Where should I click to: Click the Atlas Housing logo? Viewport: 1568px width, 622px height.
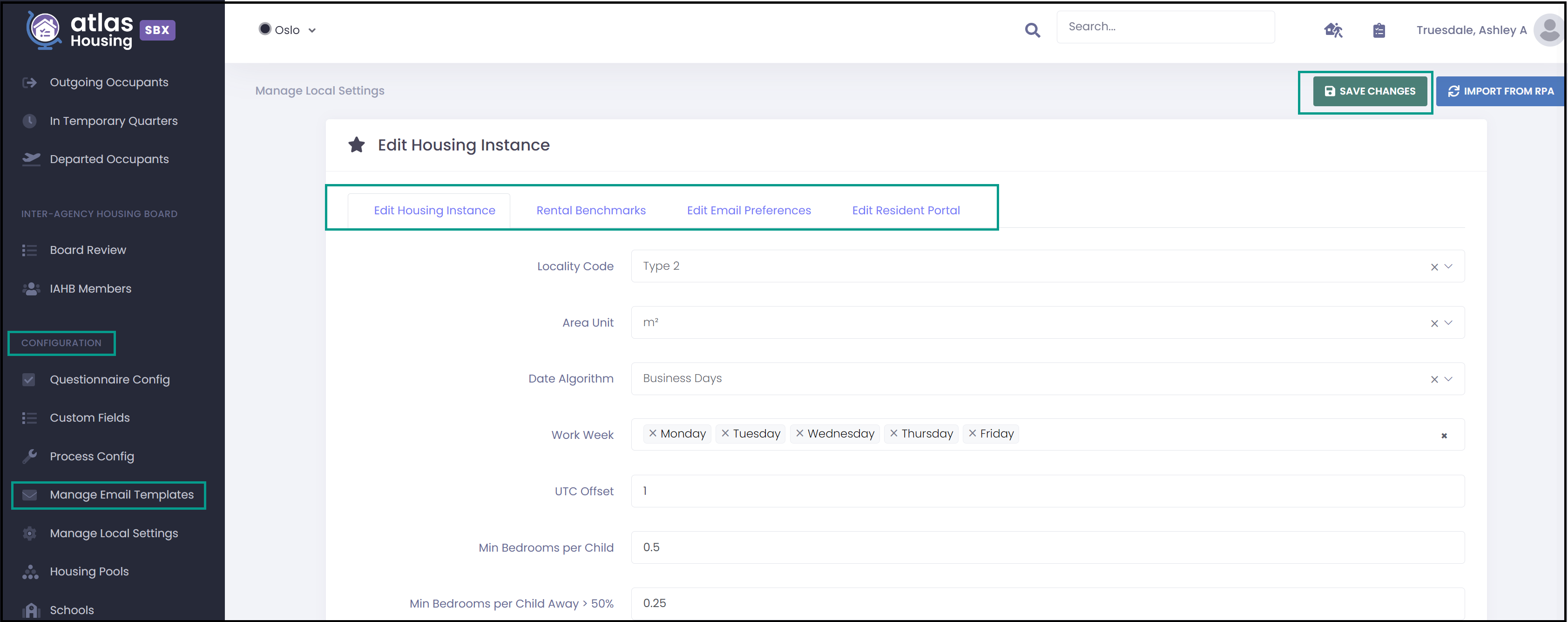79,30
